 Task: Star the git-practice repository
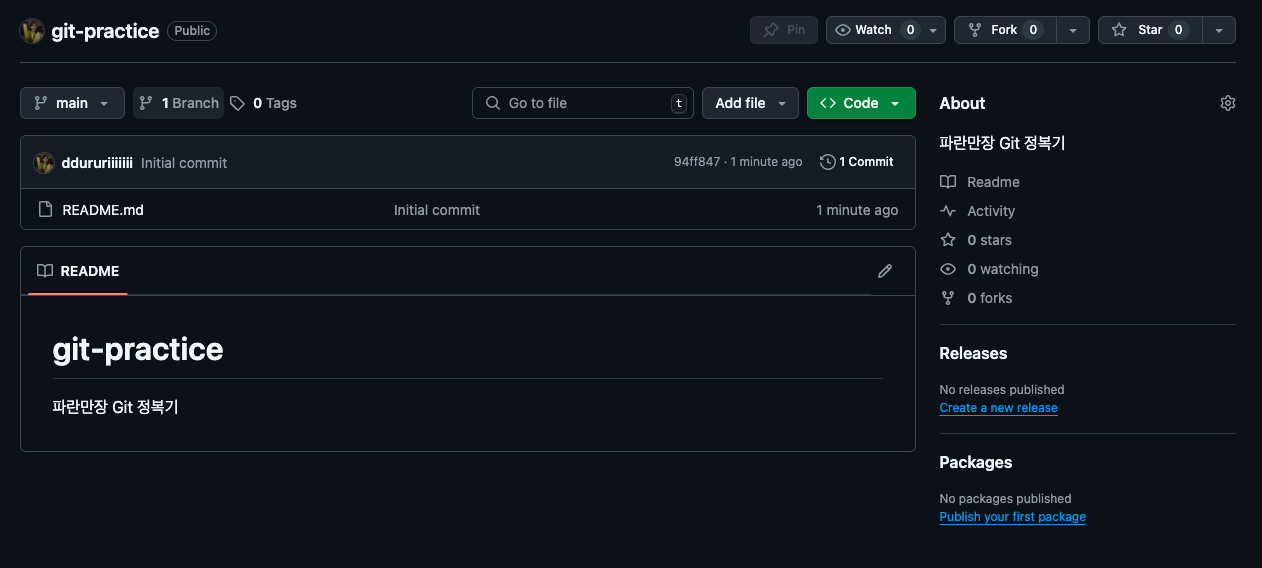1150,30
